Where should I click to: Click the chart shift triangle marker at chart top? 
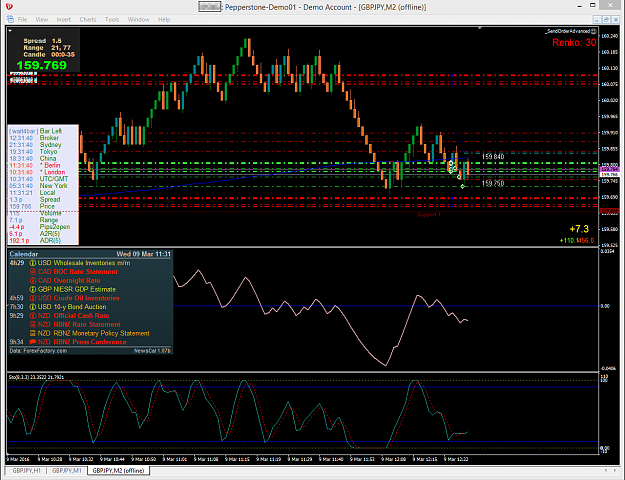(x=480, y=28)
